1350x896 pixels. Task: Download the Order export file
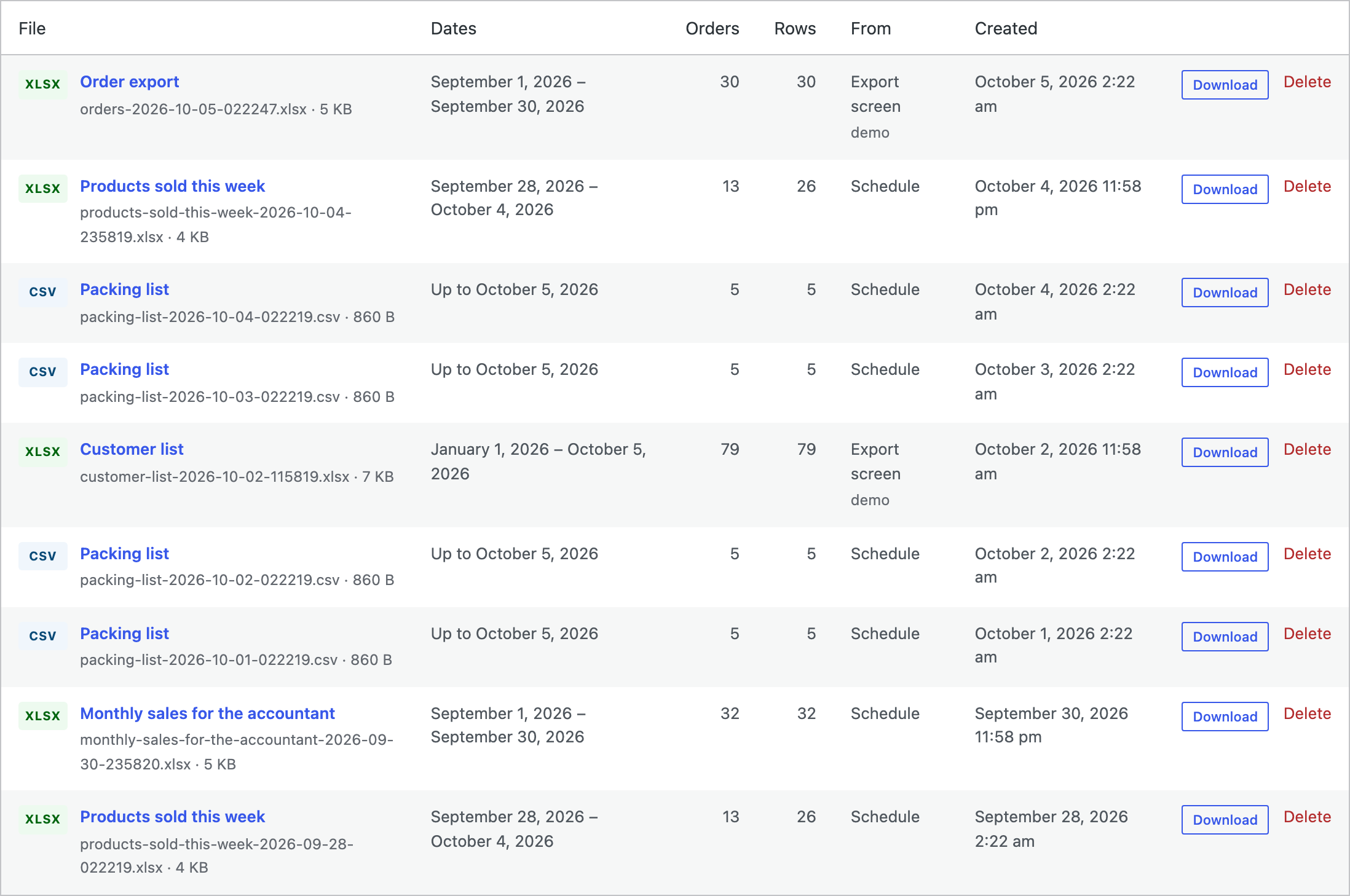click(x=1225, y=85)
